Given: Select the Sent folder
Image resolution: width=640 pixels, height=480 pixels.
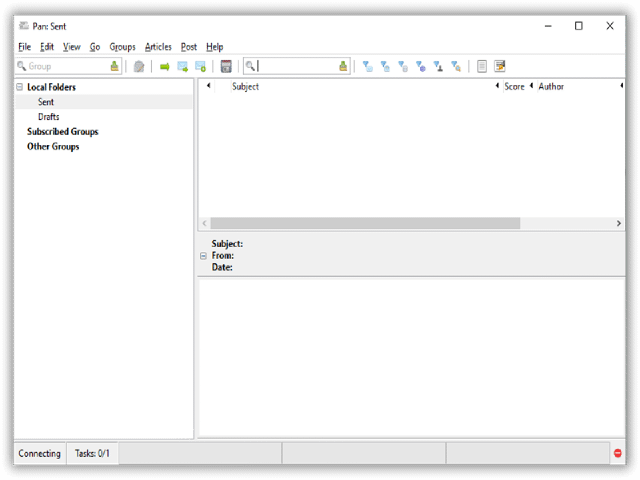Looking at the screenshot, I should pos(46,102).
